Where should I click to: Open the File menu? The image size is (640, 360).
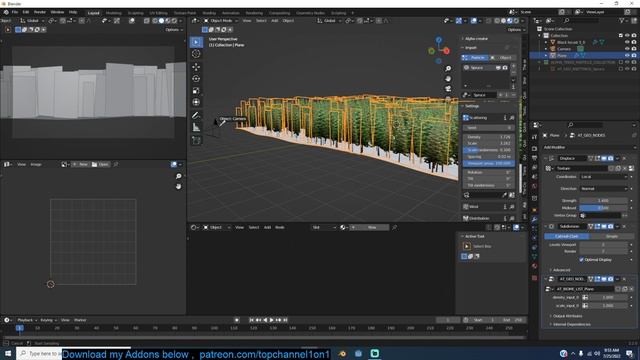pyautogui.click(x=15, y=12)
